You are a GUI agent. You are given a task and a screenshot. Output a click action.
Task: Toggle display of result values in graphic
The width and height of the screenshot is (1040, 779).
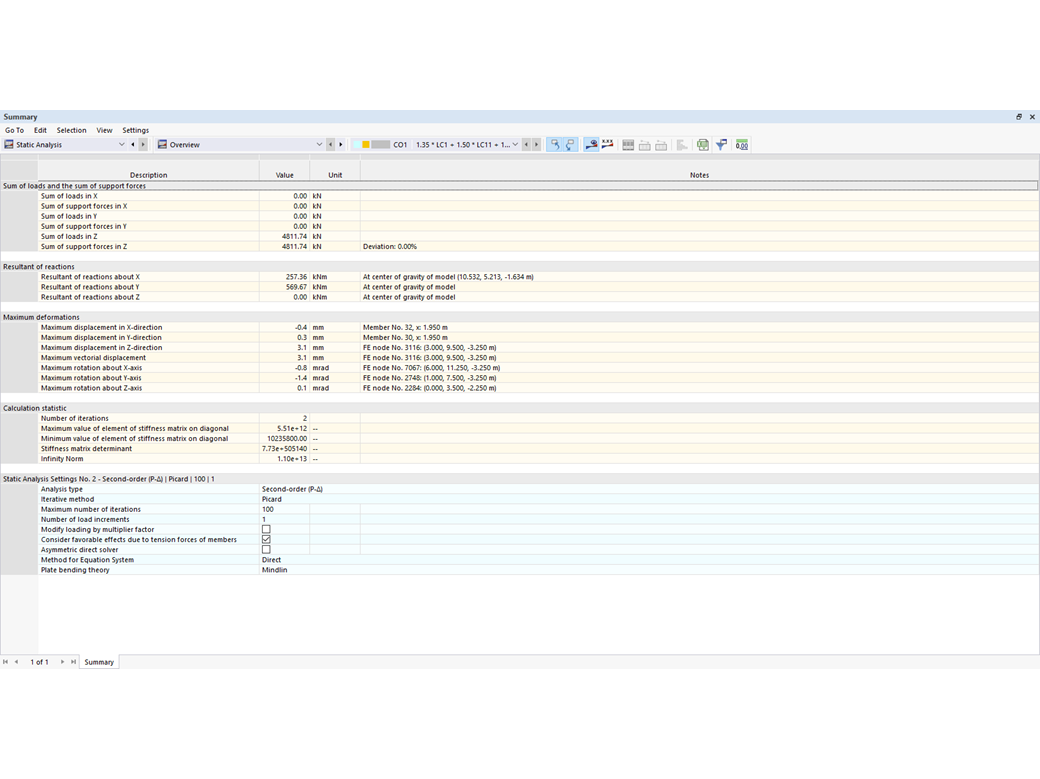(x=590, y=144)
